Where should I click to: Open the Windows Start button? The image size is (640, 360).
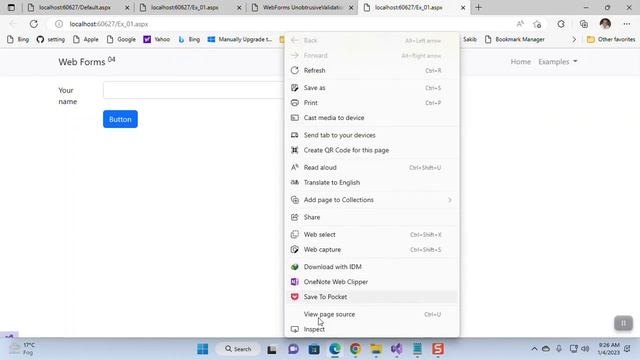pos(202,349)
